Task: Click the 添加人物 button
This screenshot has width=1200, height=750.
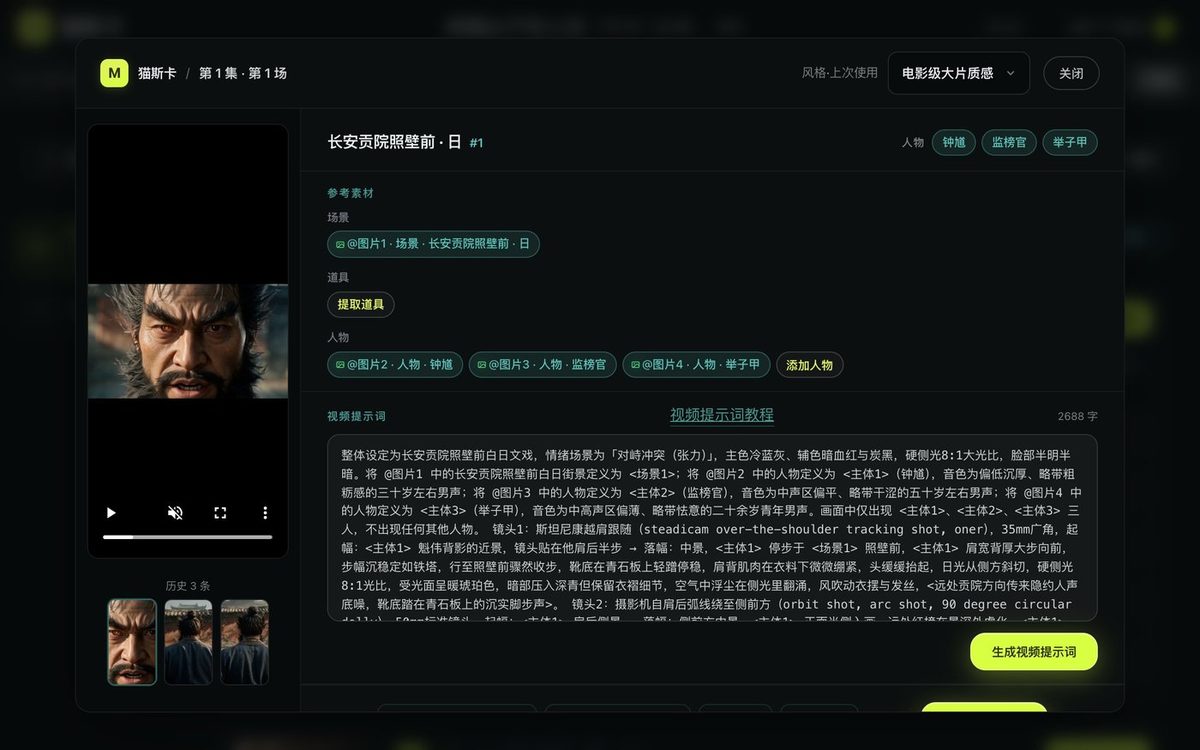Action: point(810,365)
